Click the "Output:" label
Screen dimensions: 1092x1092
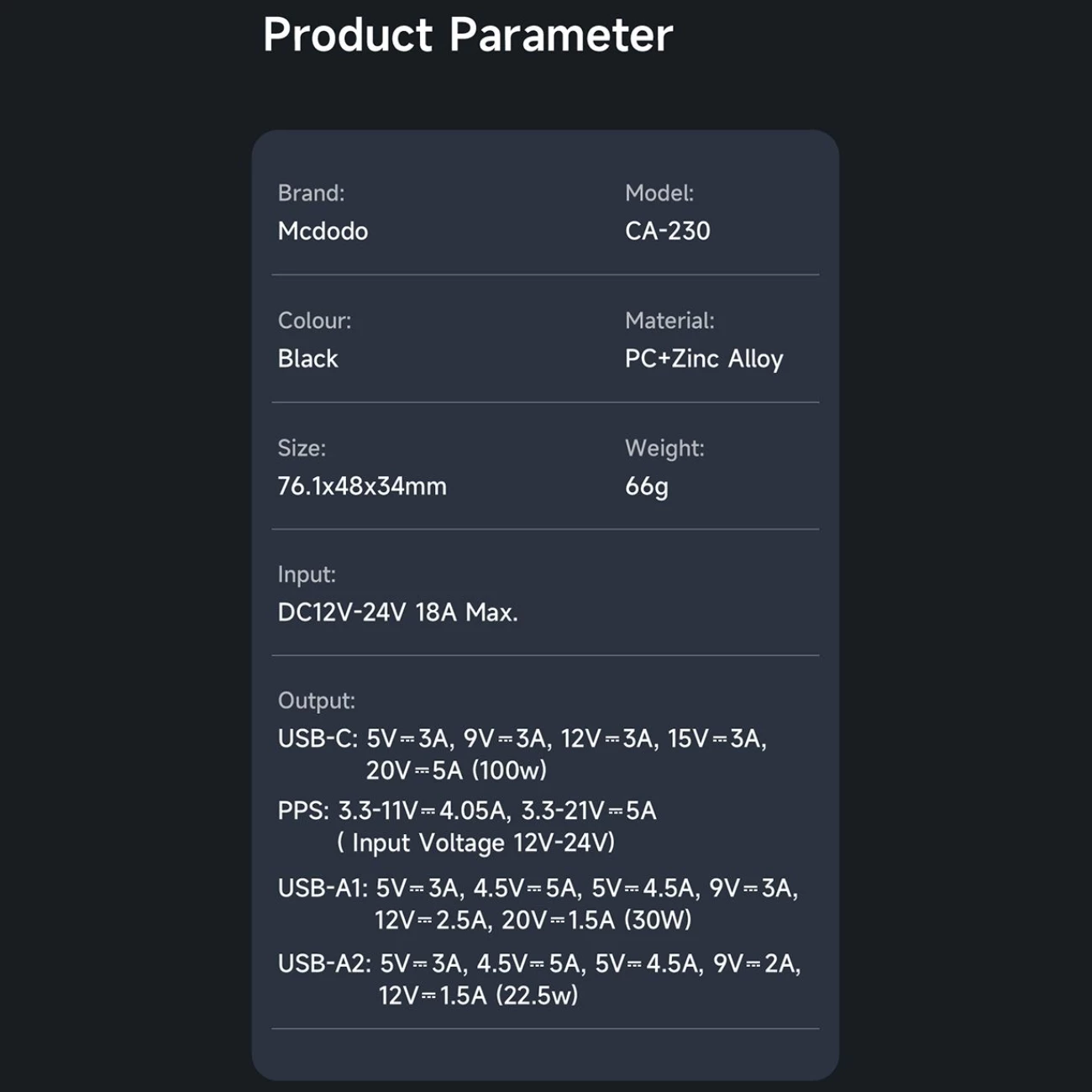[x=317, y=701]
